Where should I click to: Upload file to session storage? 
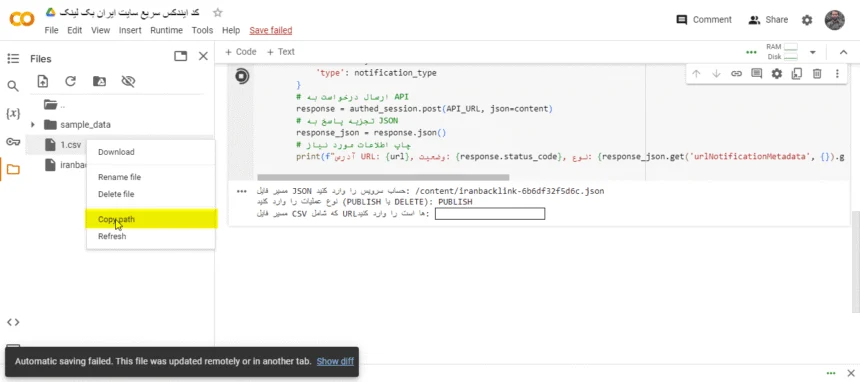[42, 81]
